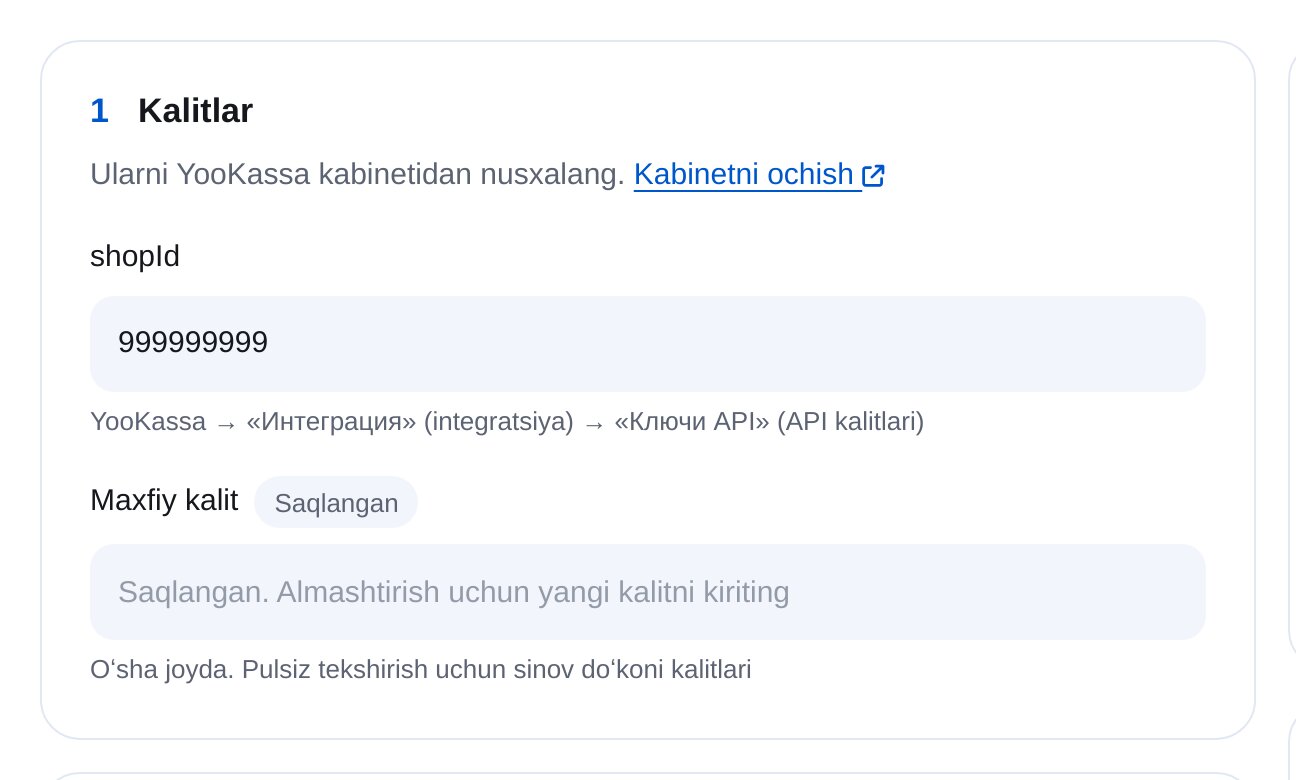Click the O‘sha joyda sinov do‘koni hint
The width and height of the screenshot is (1296, 780).
tap(421, 669)
